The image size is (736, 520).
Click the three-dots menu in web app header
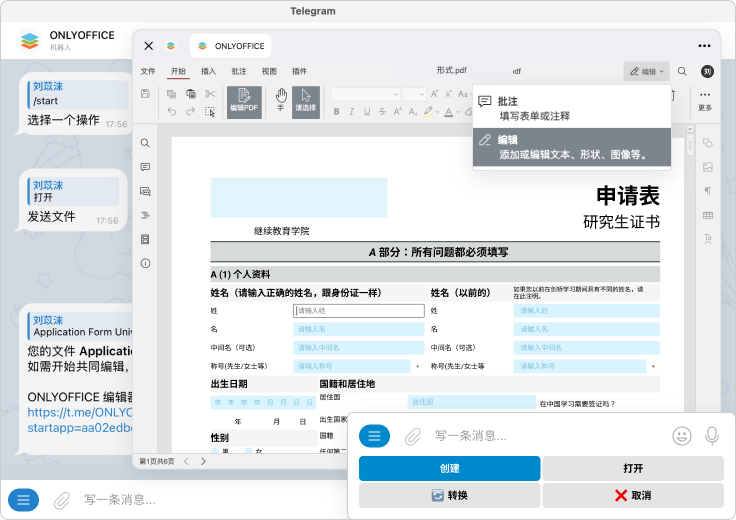[x=704, y=46]
